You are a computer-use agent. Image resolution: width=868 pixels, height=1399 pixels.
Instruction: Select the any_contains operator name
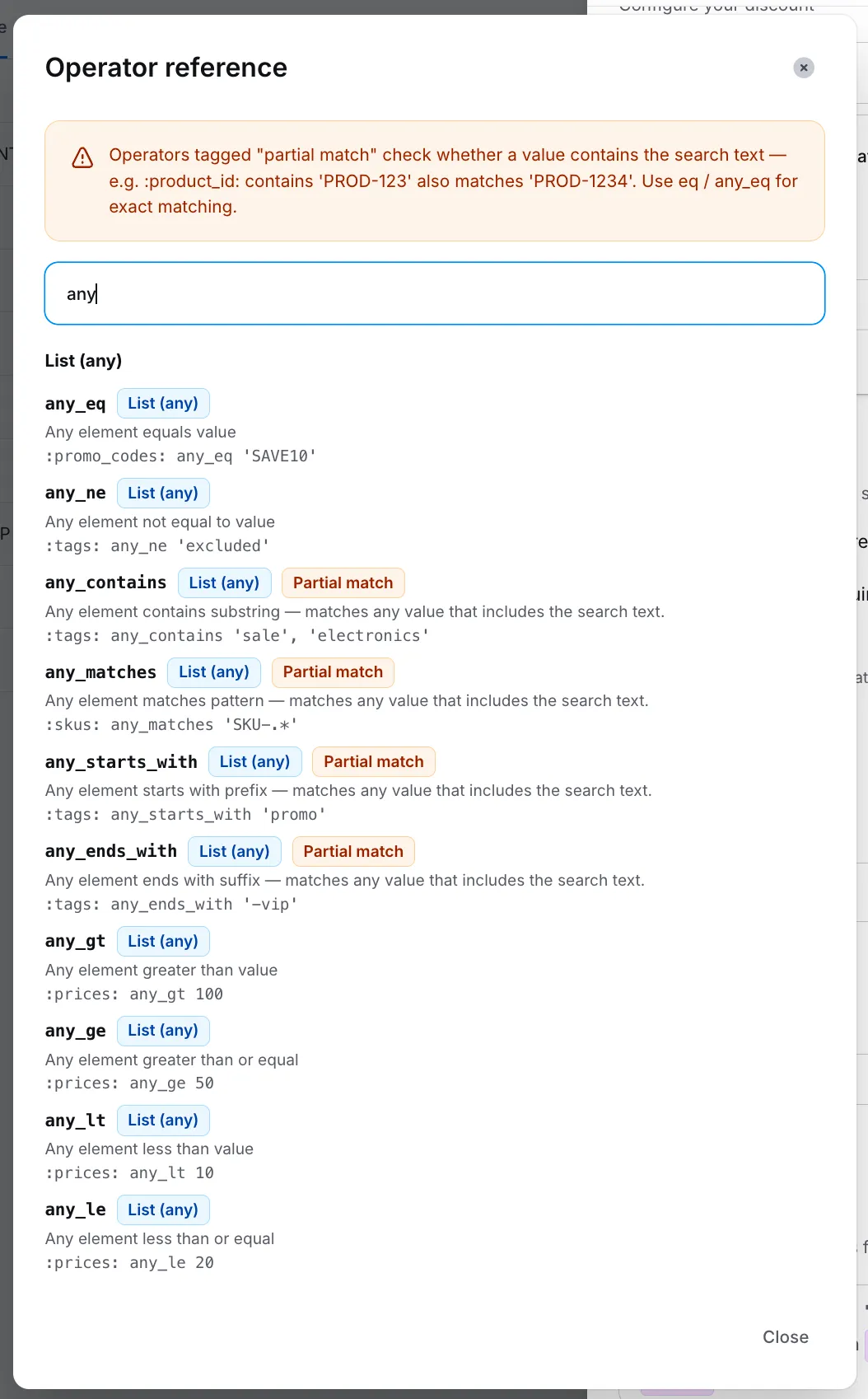[105, 583]
